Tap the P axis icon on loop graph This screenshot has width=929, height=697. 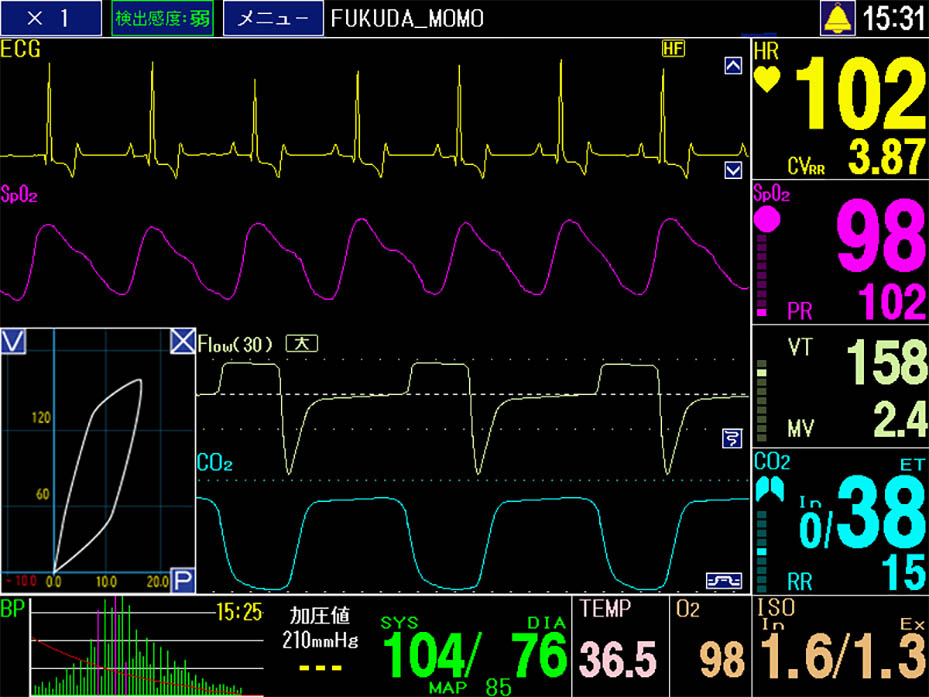[x=182, y=580]
